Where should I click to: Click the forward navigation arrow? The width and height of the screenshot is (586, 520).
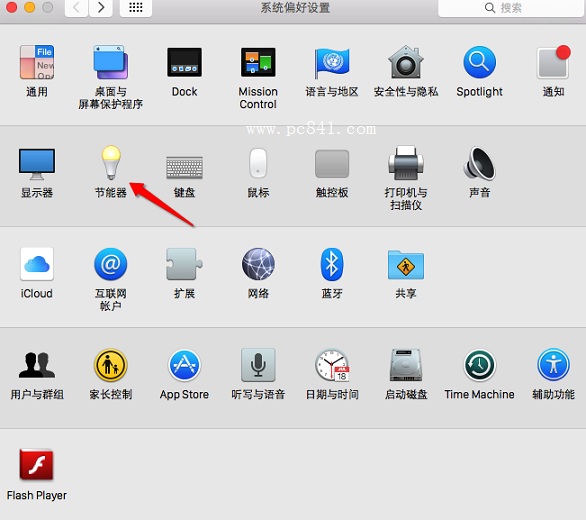(x=101, y=8)
